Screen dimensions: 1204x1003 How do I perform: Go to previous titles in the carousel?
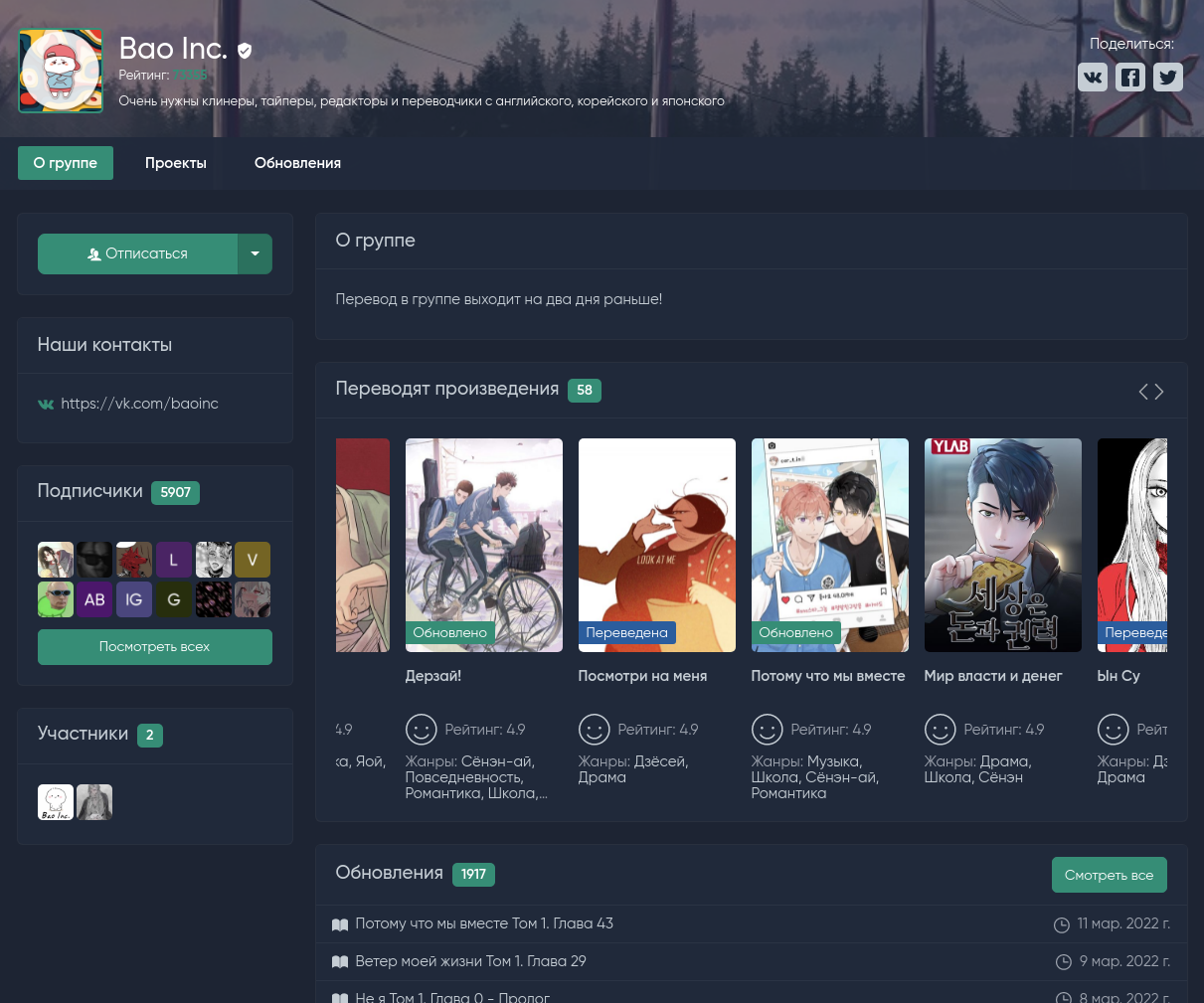point(1143,392)
